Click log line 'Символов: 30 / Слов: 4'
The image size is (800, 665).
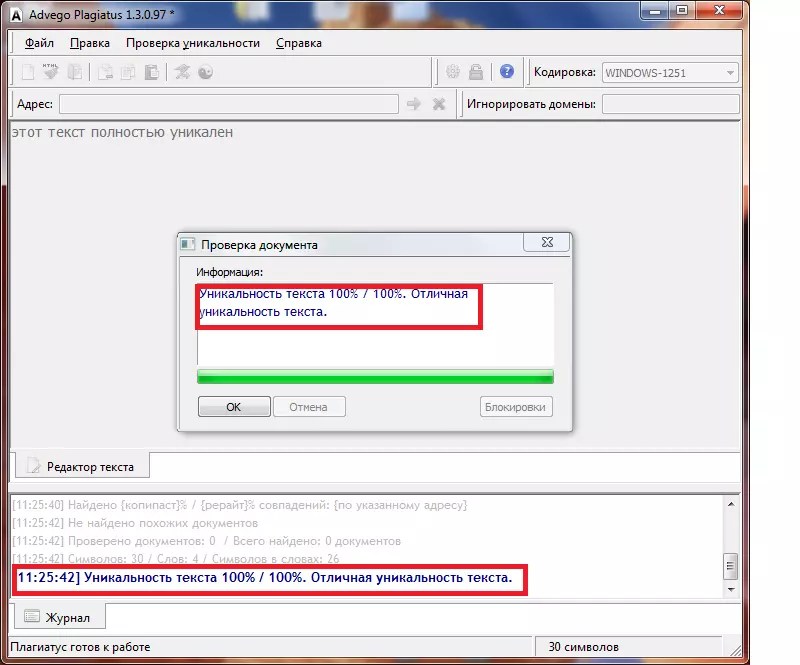[176, 558]
